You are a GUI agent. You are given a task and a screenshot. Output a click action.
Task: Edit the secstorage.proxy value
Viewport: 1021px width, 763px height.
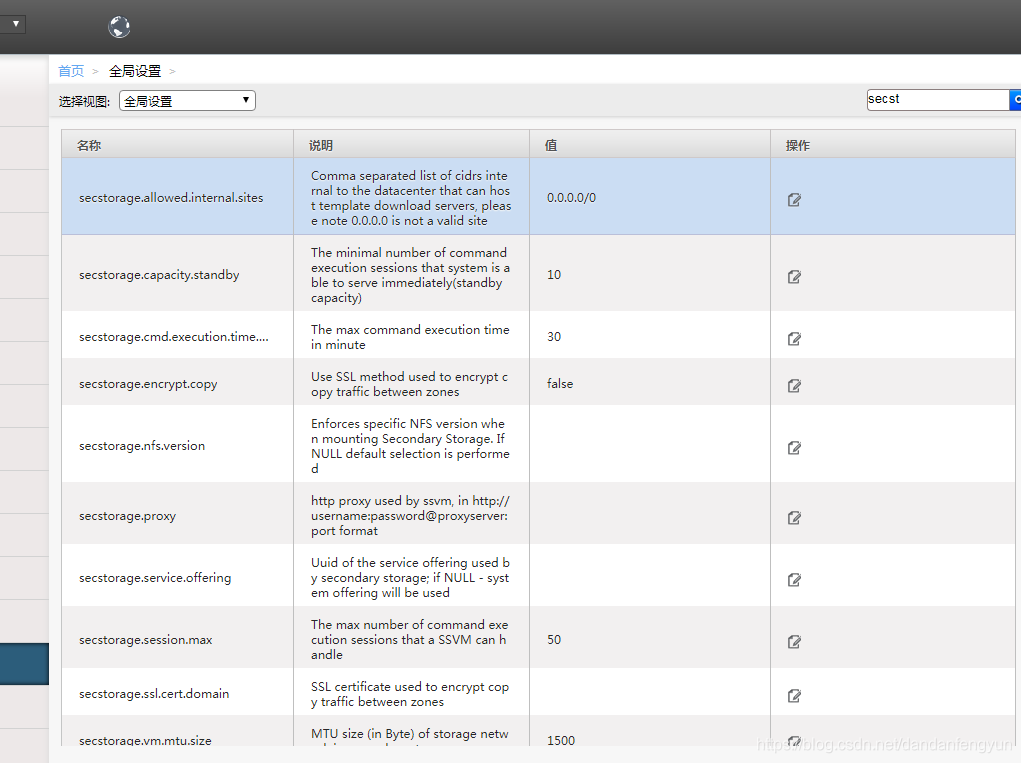(794, 518)
